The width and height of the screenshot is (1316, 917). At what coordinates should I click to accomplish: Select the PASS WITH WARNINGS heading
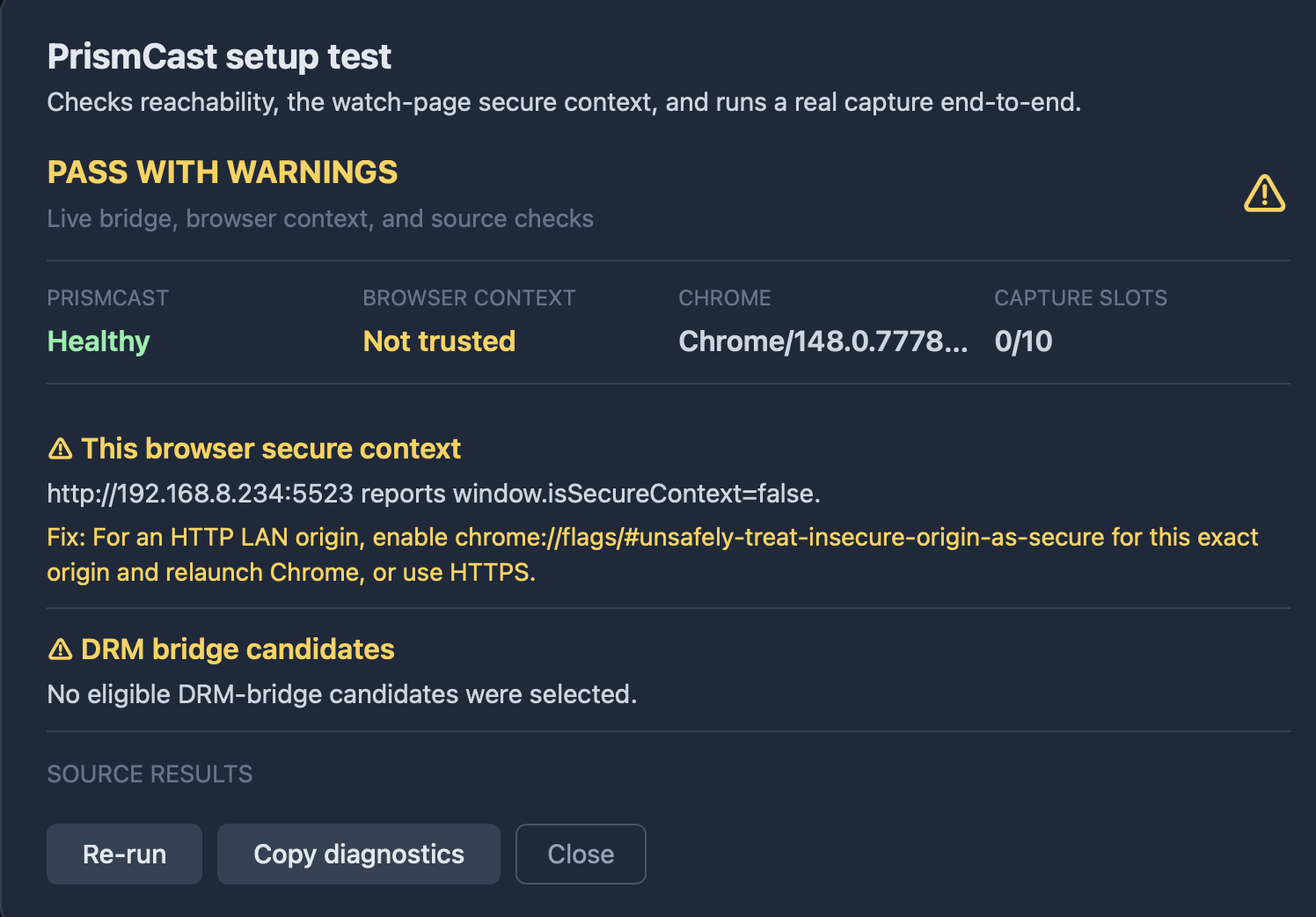(x=223, y=172)
